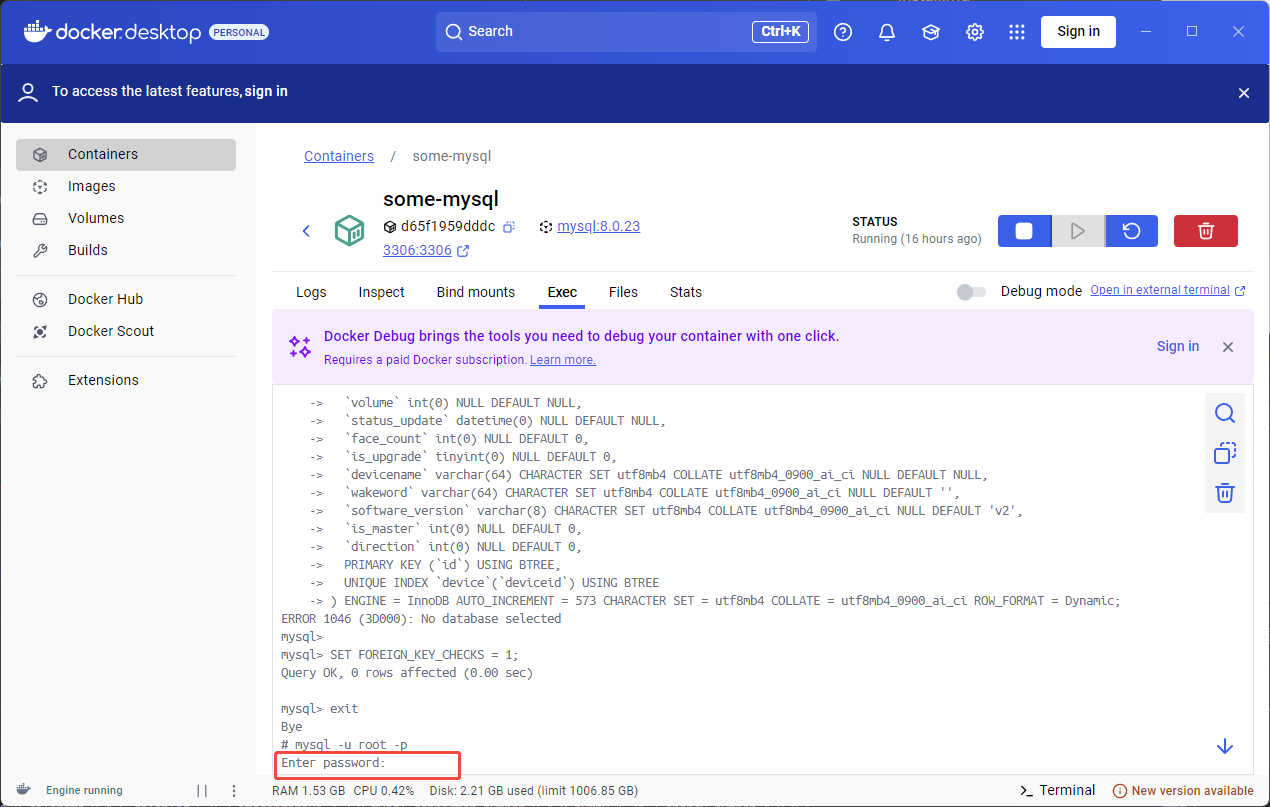Open the Settings gear icon

(x=975, y=32)
